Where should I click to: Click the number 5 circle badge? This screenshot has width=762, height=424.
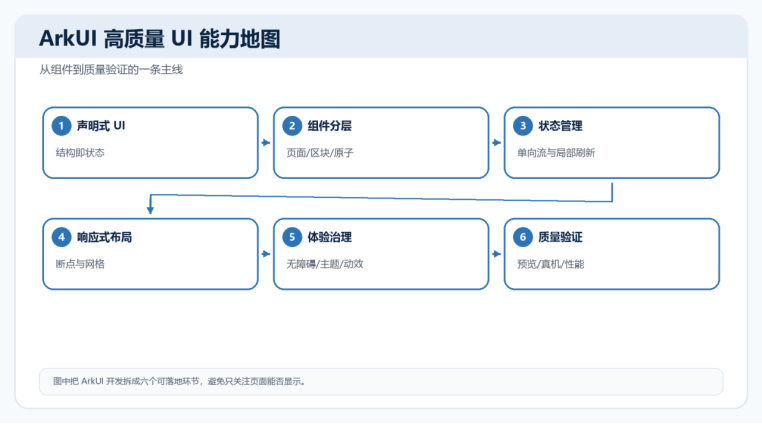[292, 237]
